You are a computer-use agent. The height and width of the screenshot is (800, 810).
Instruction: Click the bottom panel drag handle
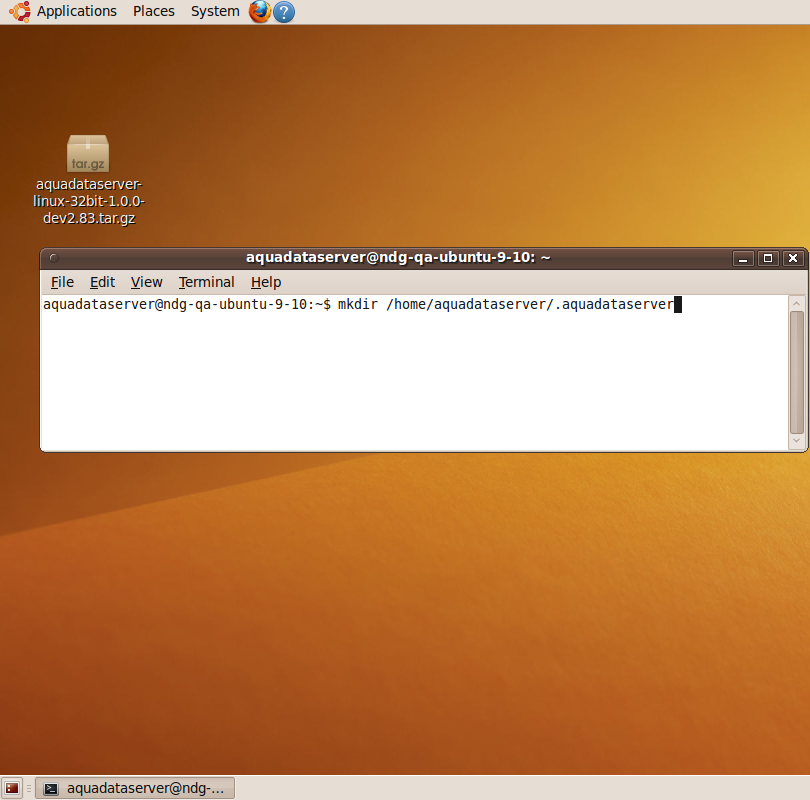pyautogui.click(x=29, y=788)
